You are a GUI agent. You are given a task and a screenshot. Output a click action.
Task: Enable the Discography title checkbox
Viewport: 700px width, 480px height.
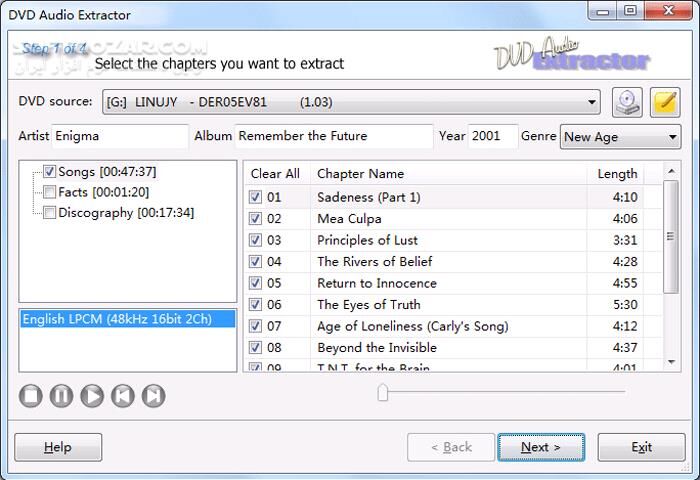49,213
